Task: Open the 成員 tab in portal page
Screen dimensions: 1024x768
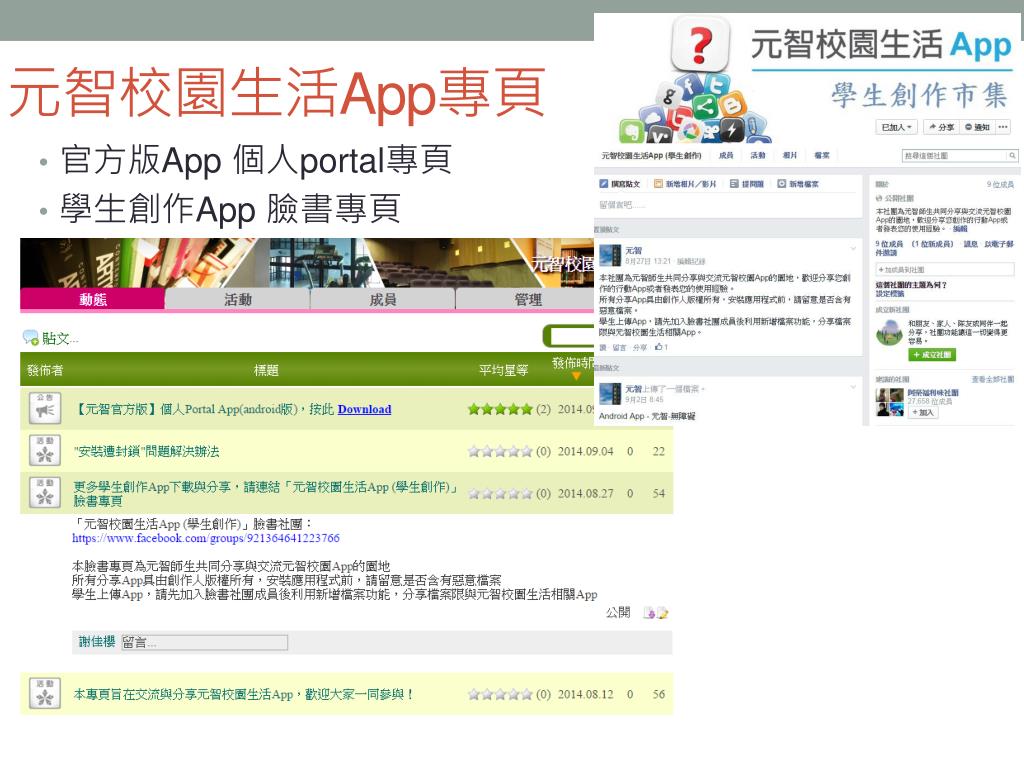Action: [383, 299]
